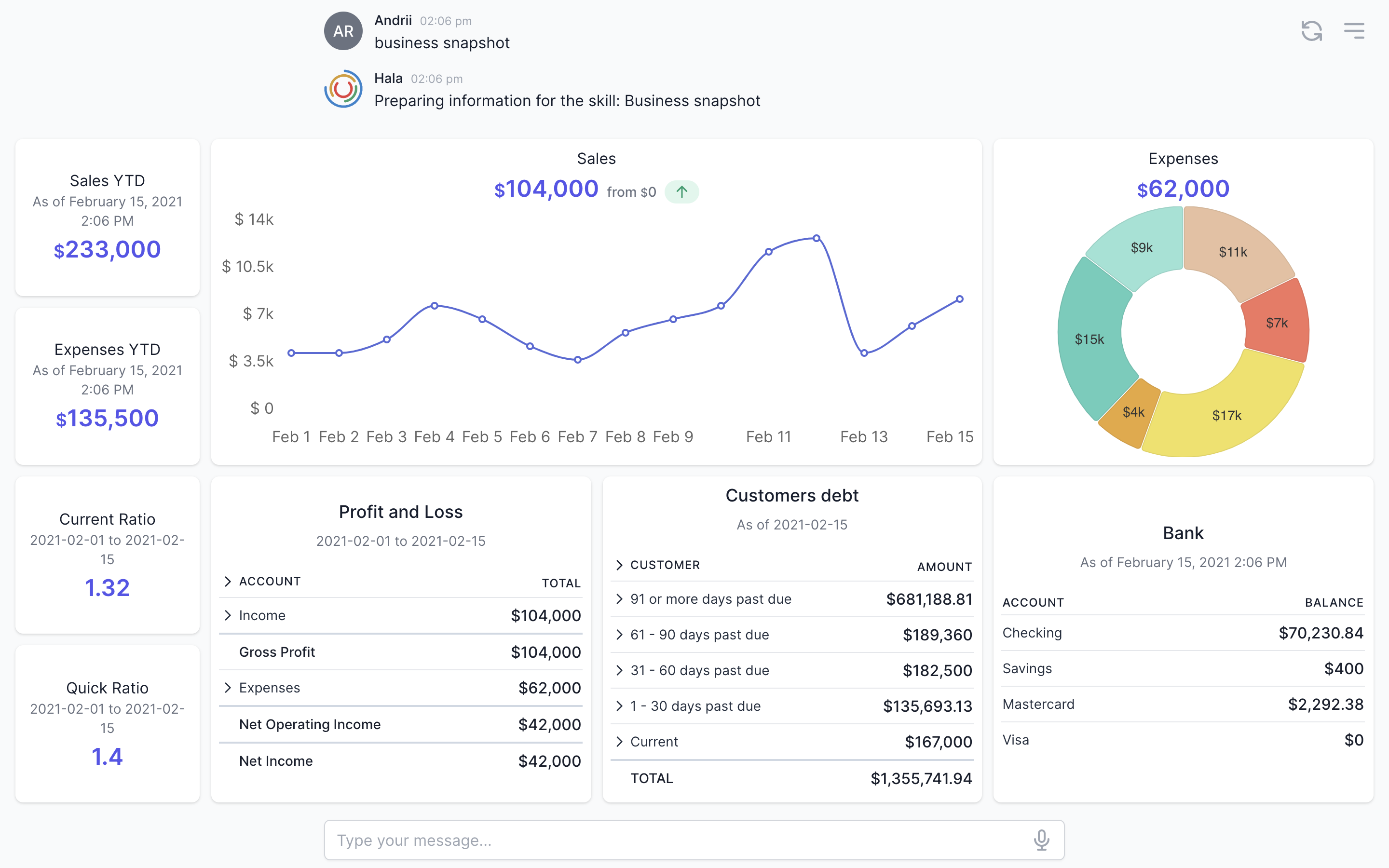Image resolution: width=1389 pixels, height=868 pixels.
Task: Select the $9k light mint expense segment
Action: coord(1142,247)
